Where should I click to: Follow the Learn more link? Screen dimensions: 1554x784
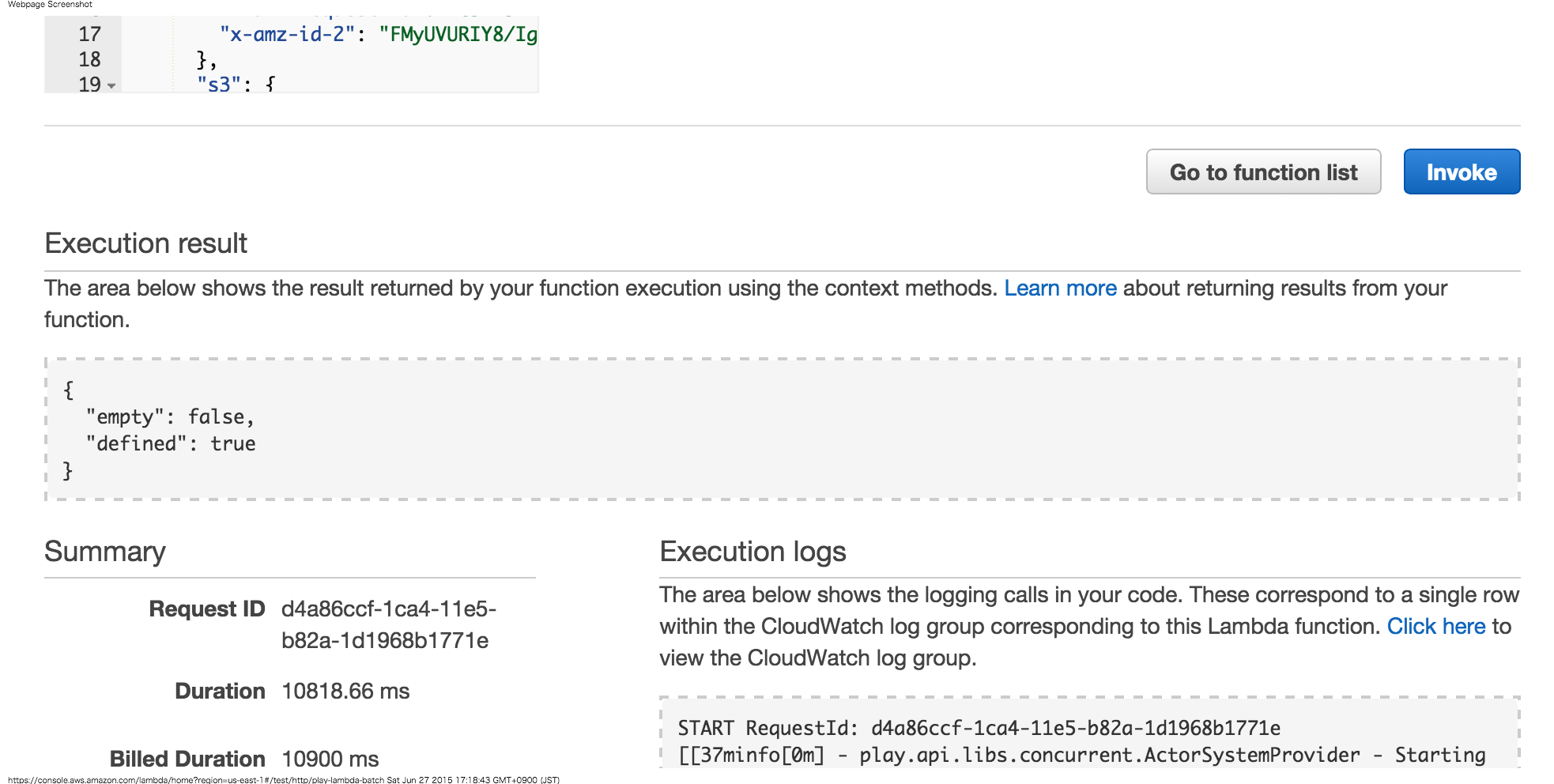coord(1060,288)
